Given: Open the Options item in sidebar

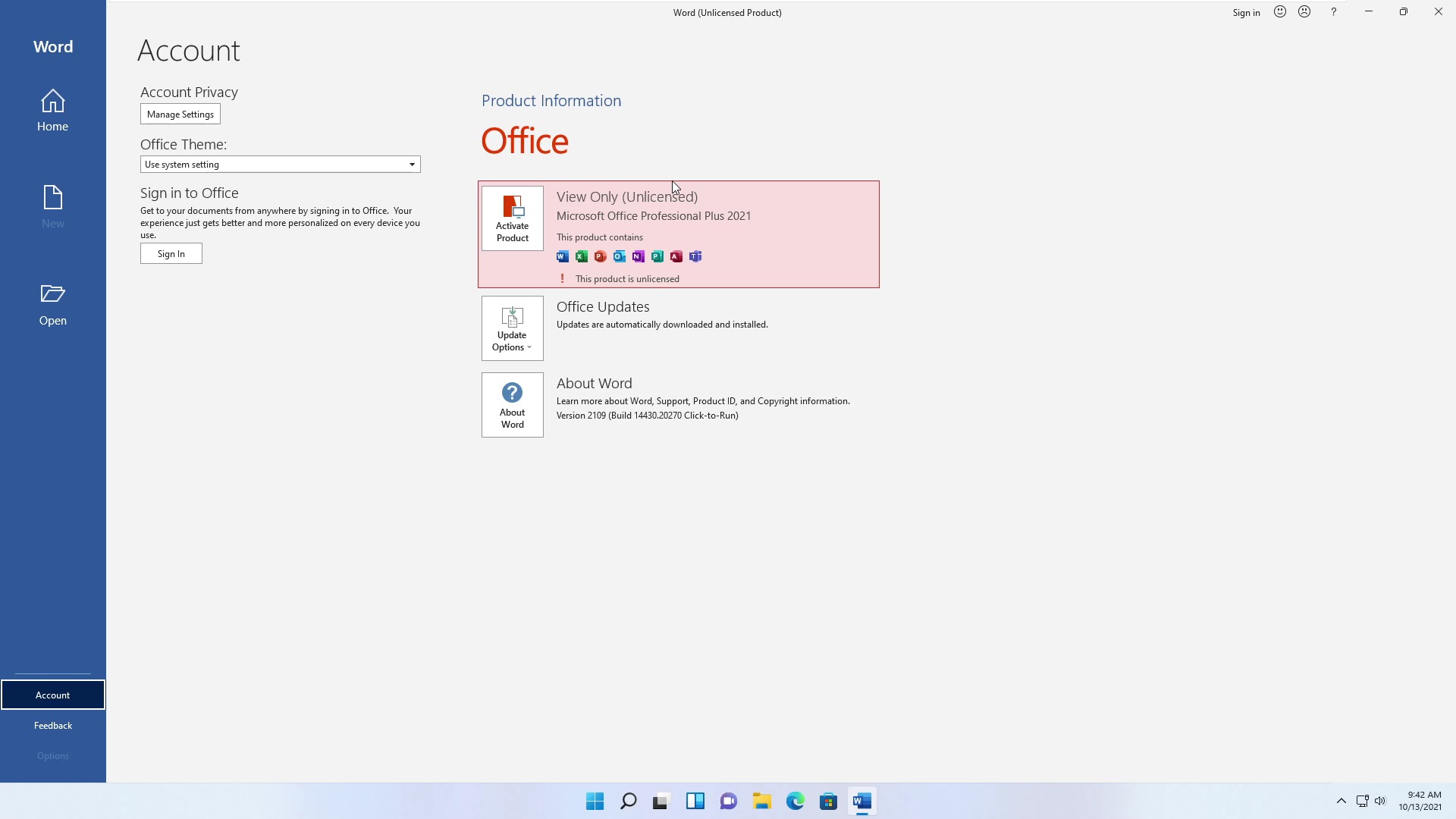Looking at the screenshot, I should pos(53,756).
